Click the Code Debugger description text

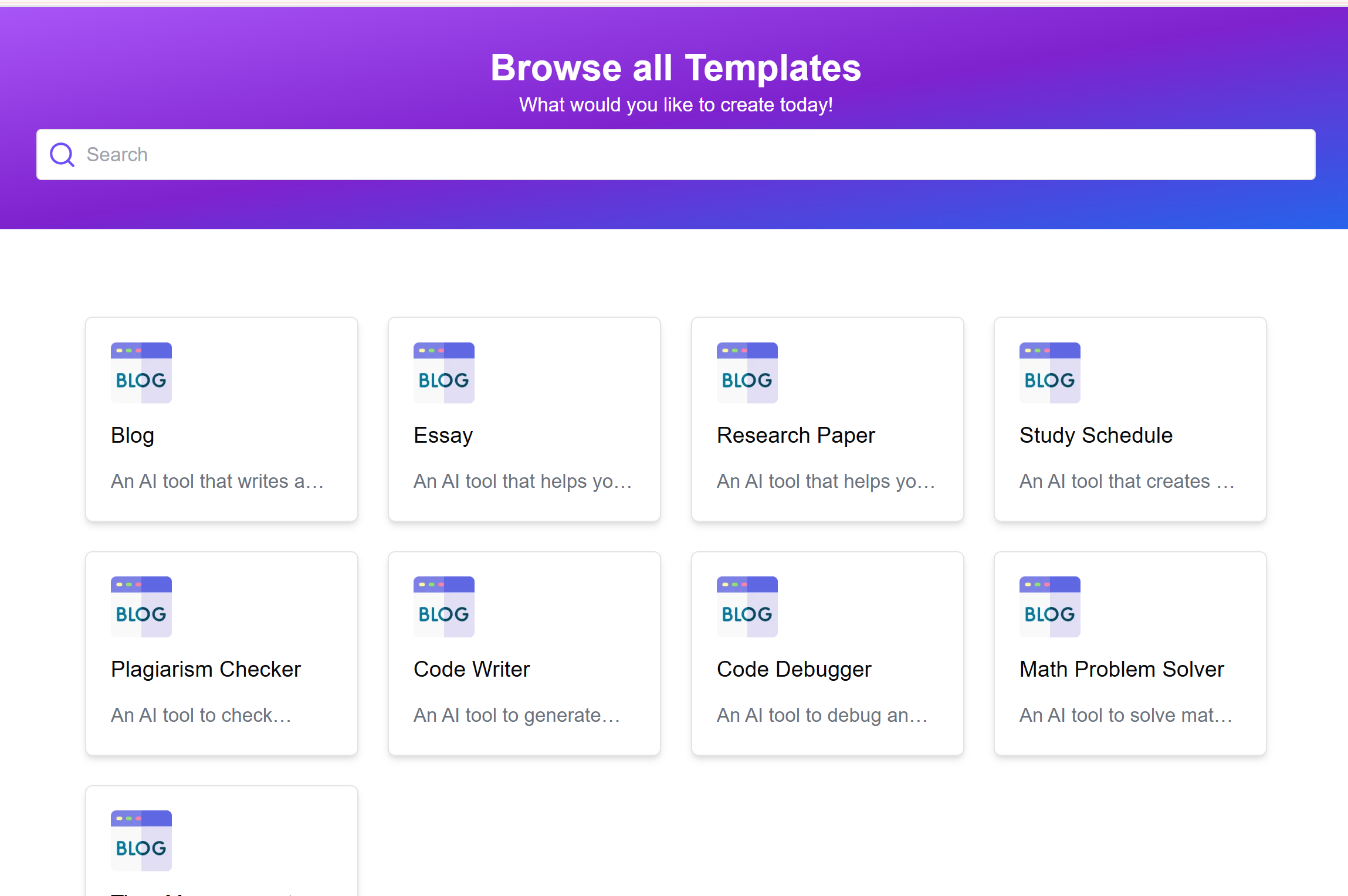(821, 715)
